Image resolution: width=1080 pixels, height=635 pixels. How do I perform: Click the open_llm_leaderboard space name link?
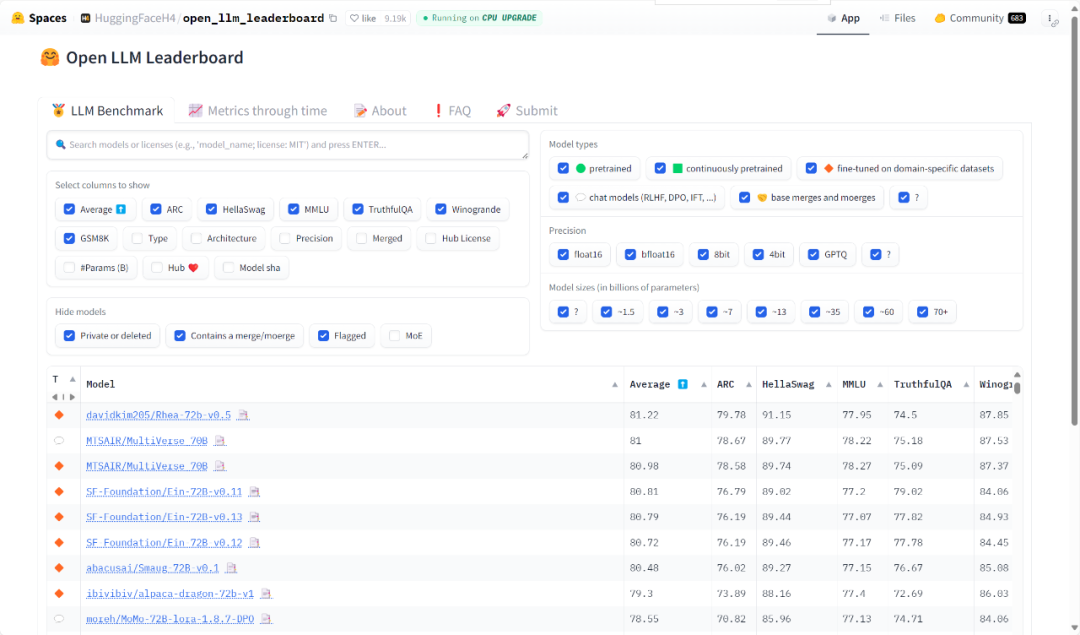click(253, 19)
